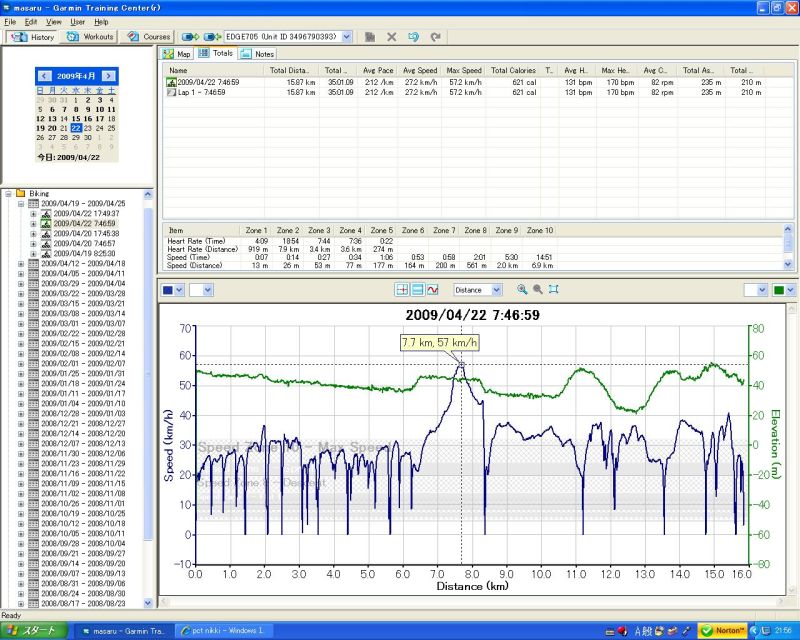800x640 pixels.
Task: Click the delete X toolbar icon
Action: [x=392, y=37]
